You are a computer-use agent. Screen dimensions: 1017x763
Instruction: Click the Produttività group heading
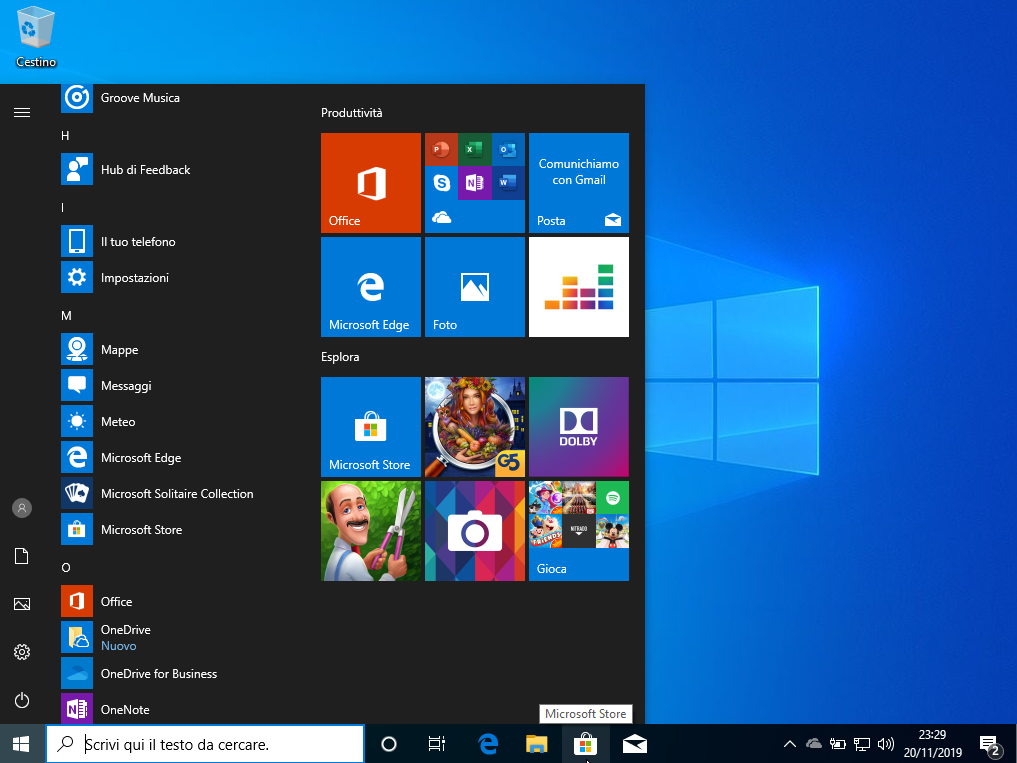(352, 113)
